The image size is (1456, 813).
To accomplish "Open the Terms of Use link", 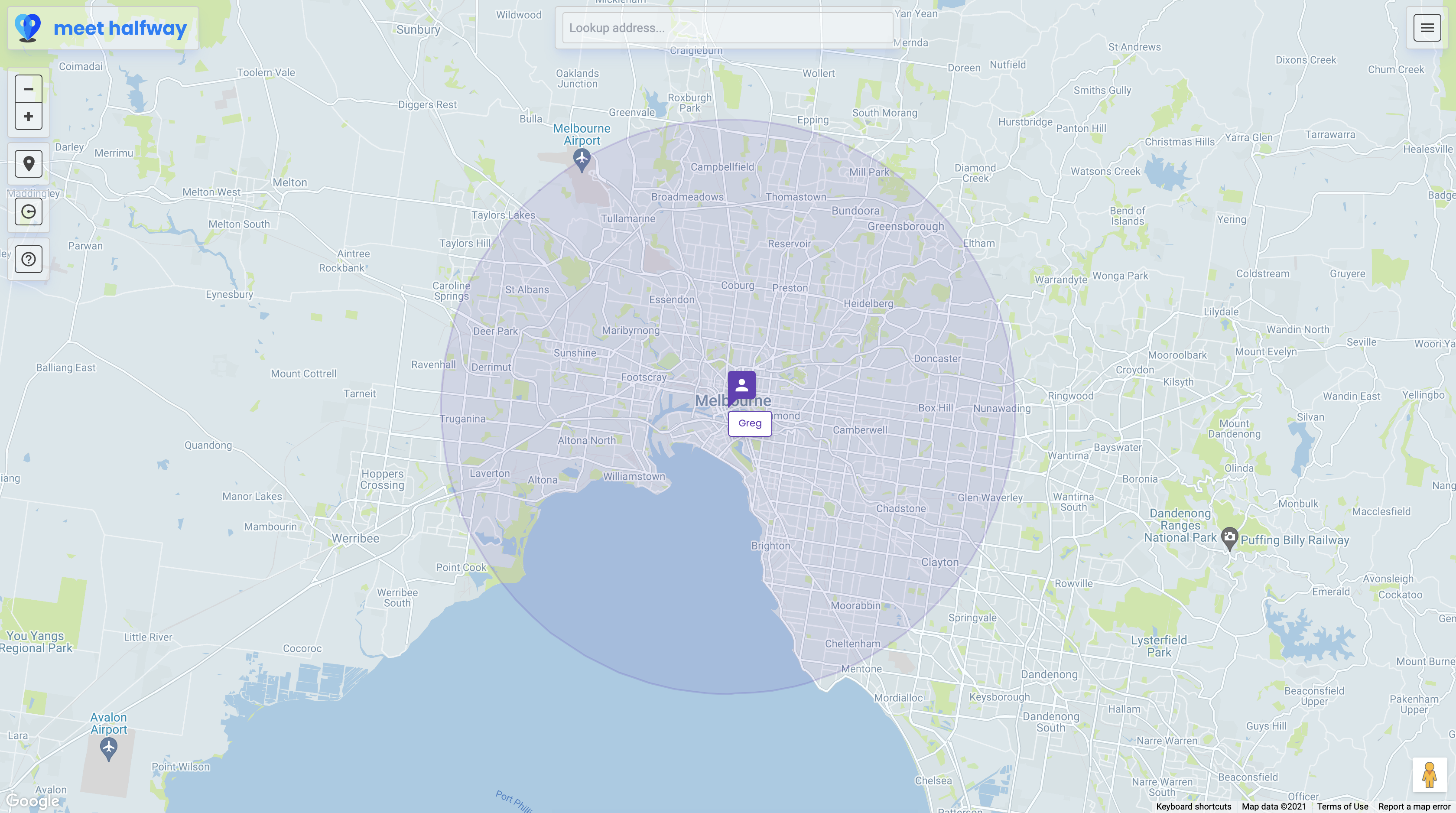I will click(1342, 807).
